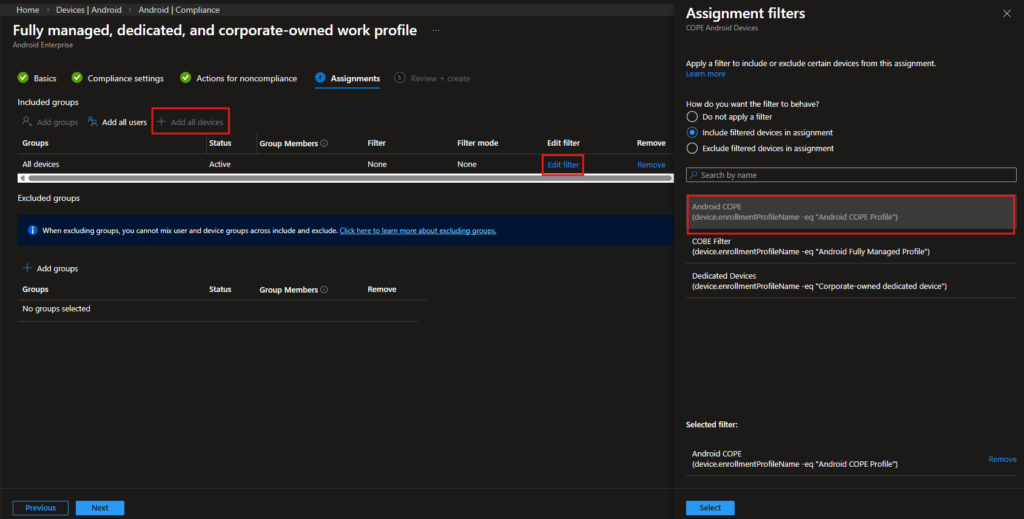Viewport: 1024px width, 519px height.
Task: Switch to the Compliance settings tab
Action: click(125, 78)
